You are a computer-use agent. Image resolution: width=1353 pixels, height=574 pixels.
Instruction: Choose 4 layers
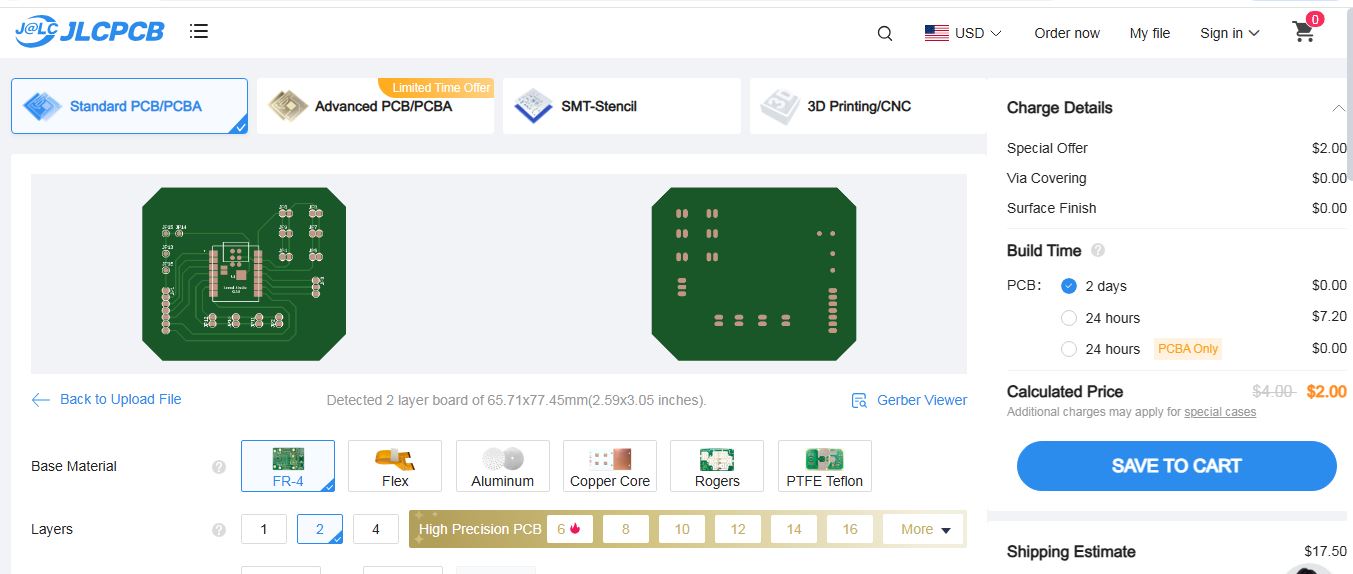(376, 529)
